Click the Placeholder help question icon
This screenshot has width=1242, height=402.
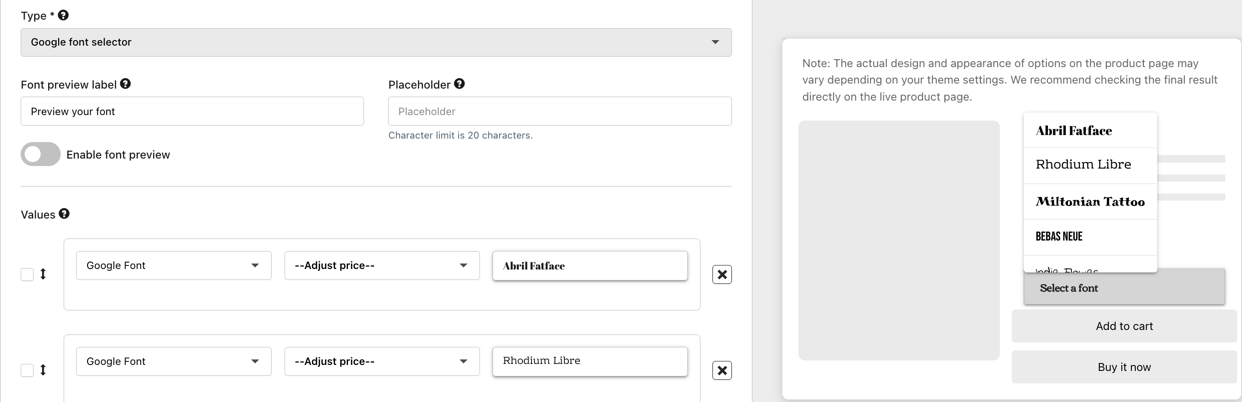coord(459,84)
